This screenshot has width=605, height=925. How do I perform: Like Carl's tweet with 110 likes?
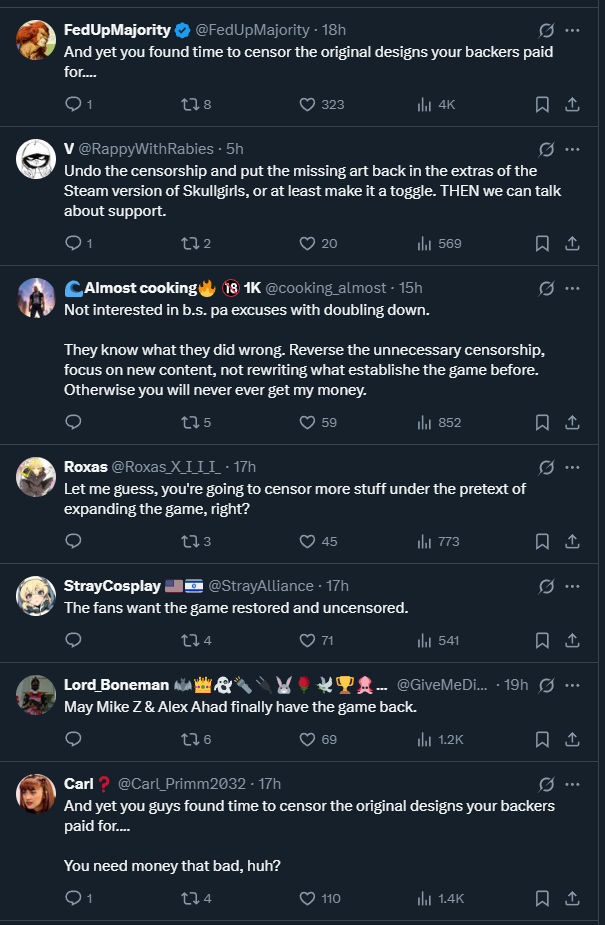[309, 898]
